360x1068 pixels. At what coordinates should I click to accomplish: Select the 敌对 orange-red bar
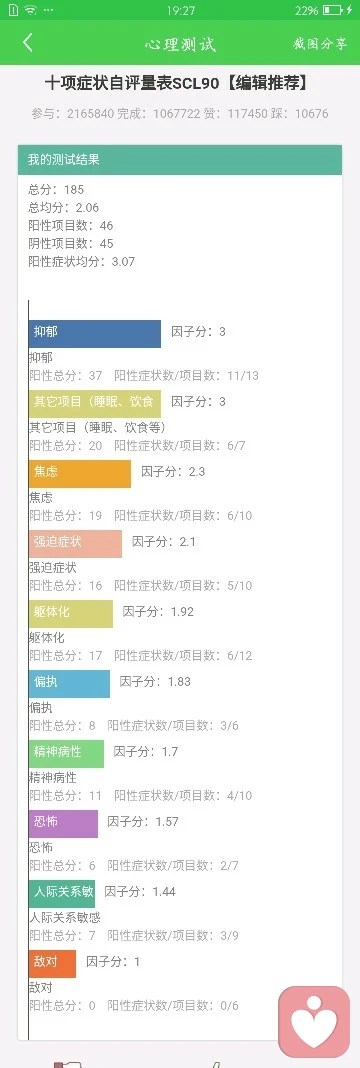(x=52, y=963)
